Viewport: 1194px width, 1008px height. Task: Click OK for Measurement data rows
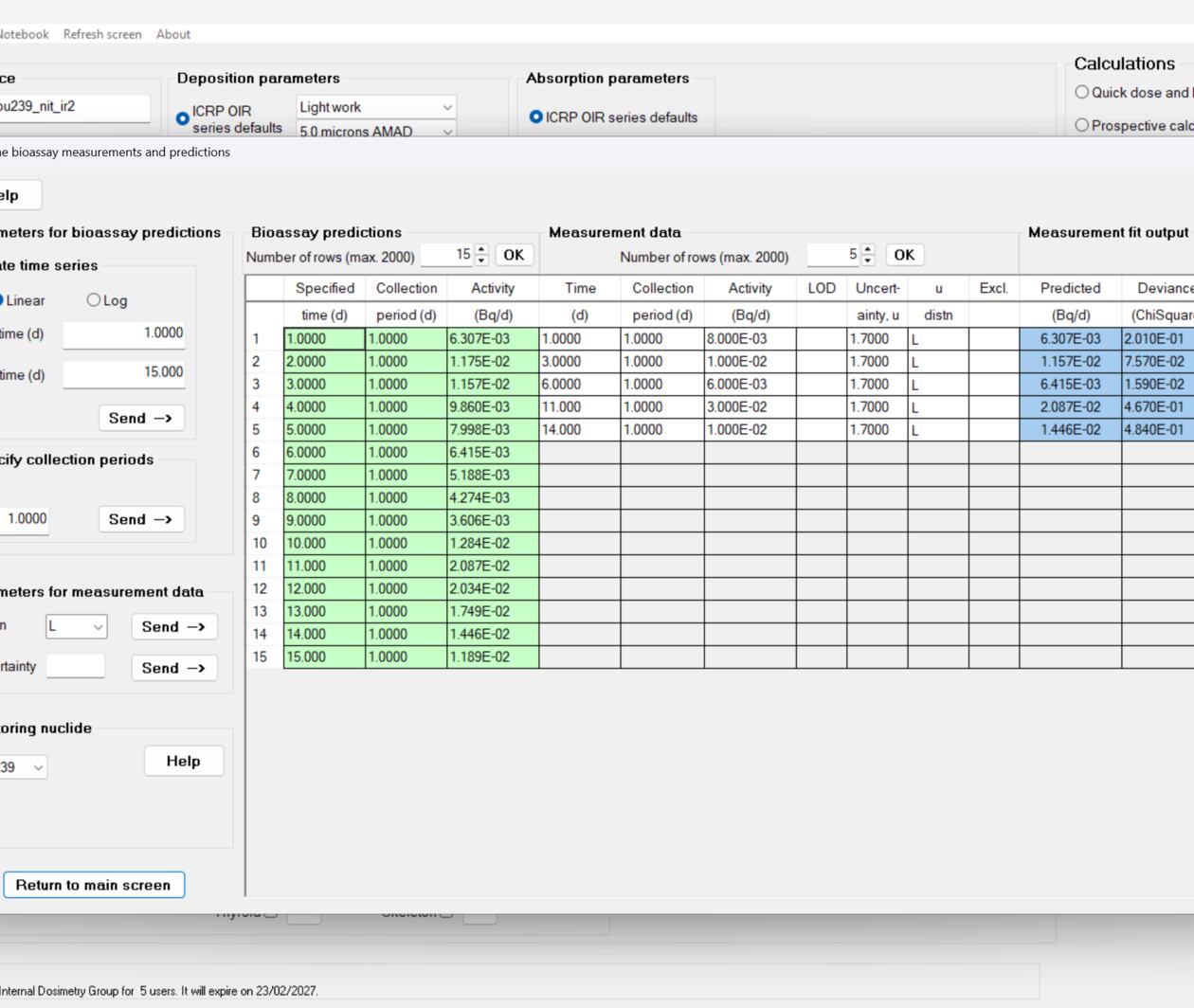[x=904, y=255]
